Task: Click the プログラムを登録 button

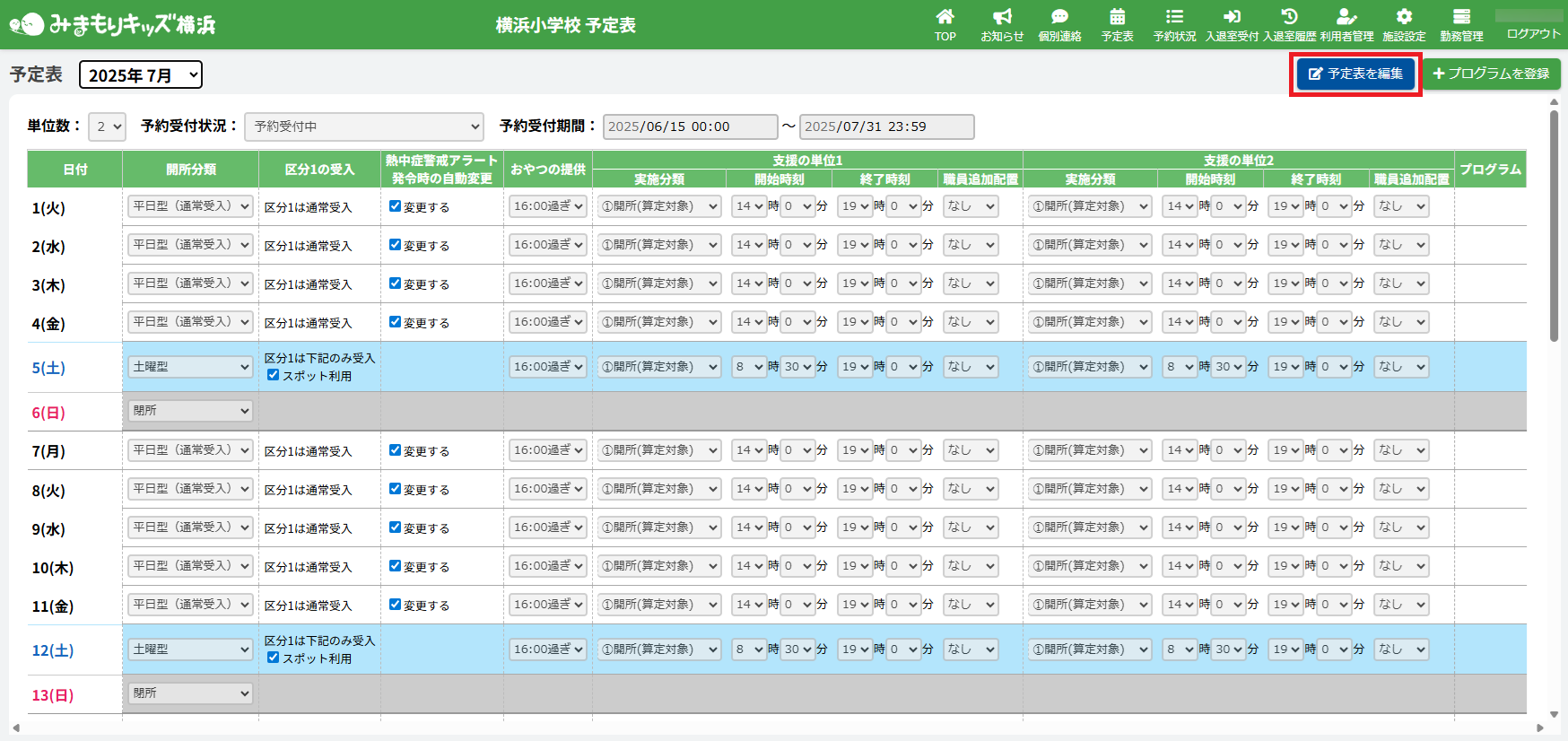Action: tap(1491, 74)
